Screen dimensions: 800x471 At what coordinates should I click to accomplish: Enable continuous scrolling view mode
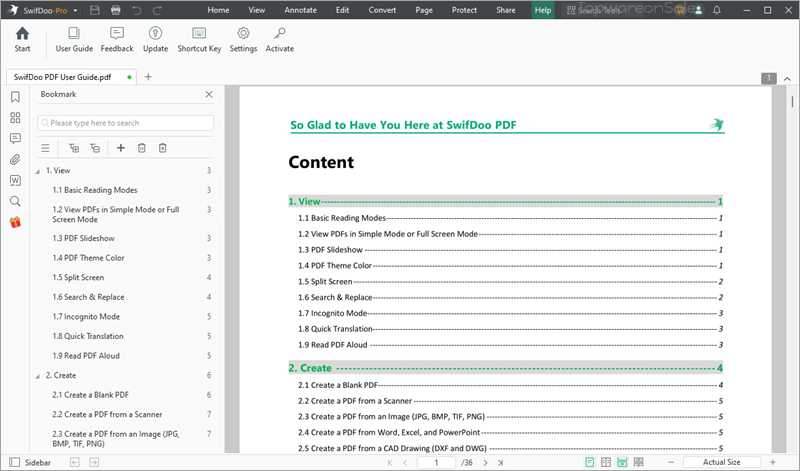[x=622, y=462]
